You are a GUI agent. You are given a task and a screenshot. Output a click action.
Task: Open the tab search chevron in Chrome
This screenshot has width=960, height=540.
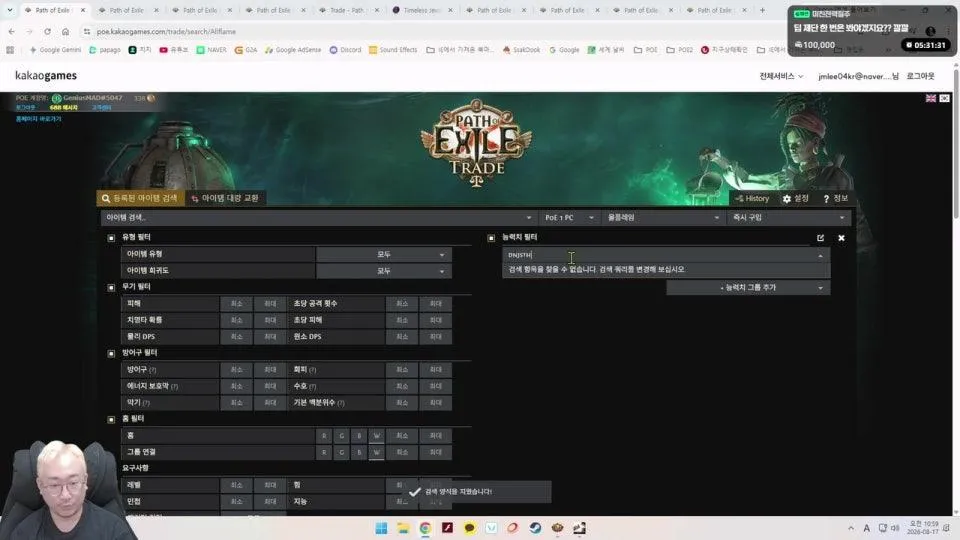click(10, 10)
